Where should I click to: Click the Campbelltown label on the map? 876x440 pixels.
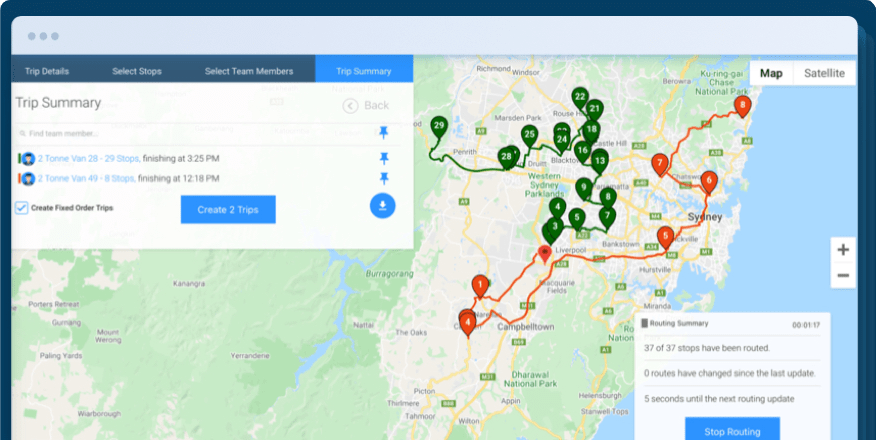(526, 327)
